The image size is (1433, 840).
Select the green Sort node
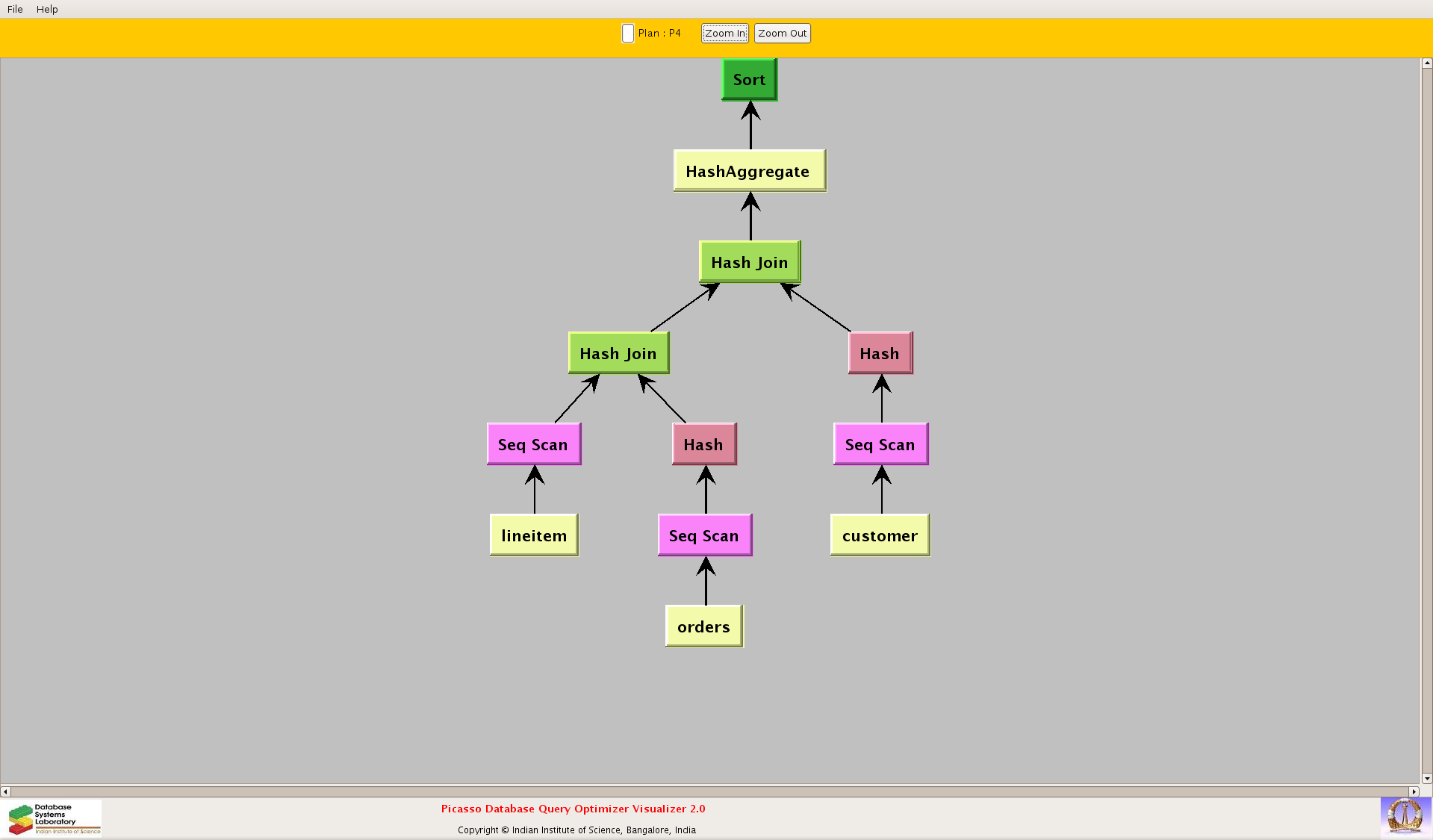point(749,80)
